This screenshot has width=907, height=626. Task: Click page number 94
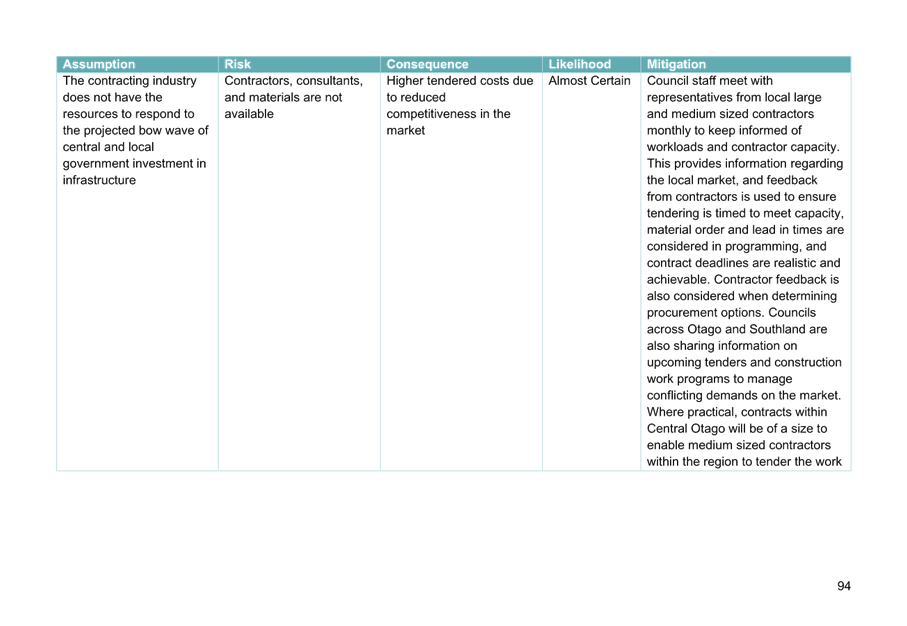tap(844, 586)
